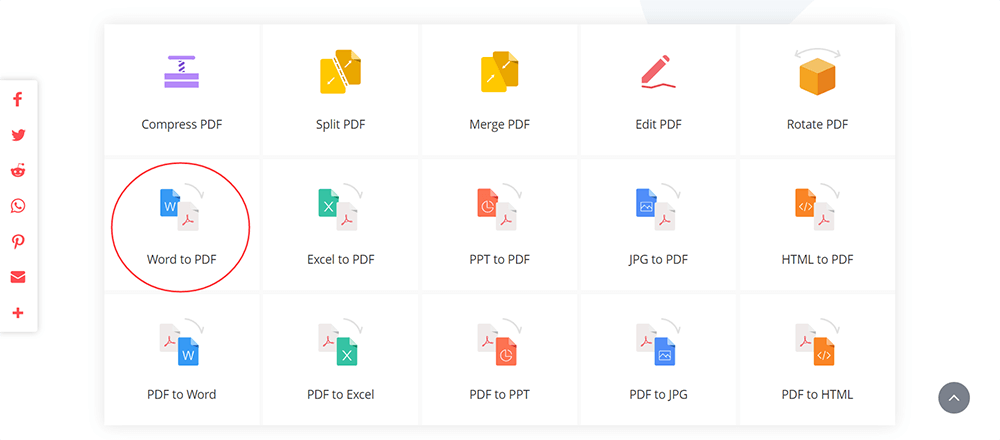Select the Split PDF icon
1000x440 pixels.
pyautogui.click(x=340, y=71)
